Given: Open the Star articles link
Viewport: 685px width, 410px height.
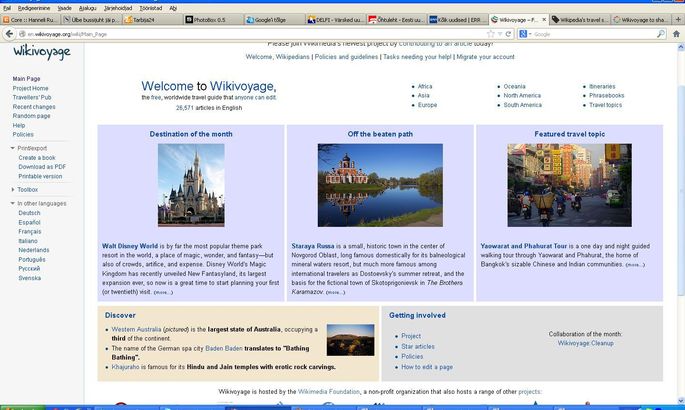Looking at the screenshot, I should click(418, 346).
